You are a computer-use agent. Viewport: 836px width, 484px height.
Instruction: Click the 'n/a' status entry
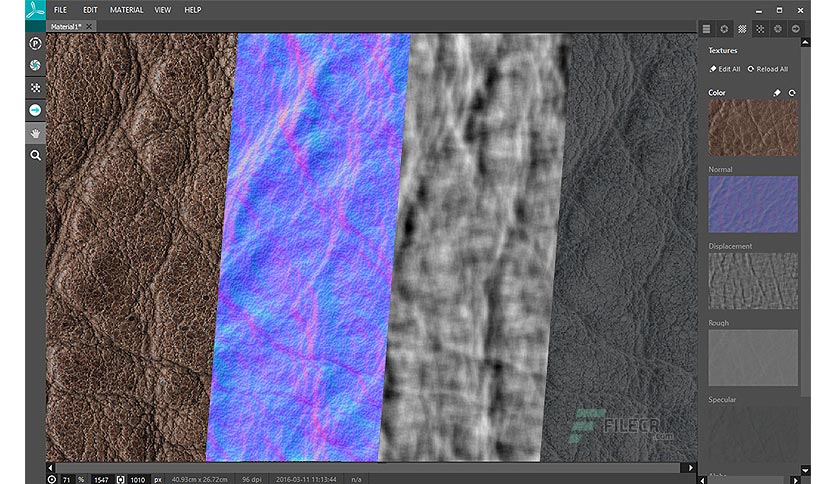pyautogui.click(x=356, y=479)
